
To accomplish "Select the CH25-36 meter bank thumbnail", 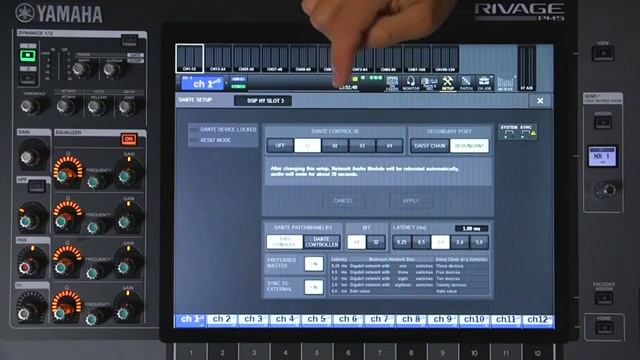I will pos(246,58).
